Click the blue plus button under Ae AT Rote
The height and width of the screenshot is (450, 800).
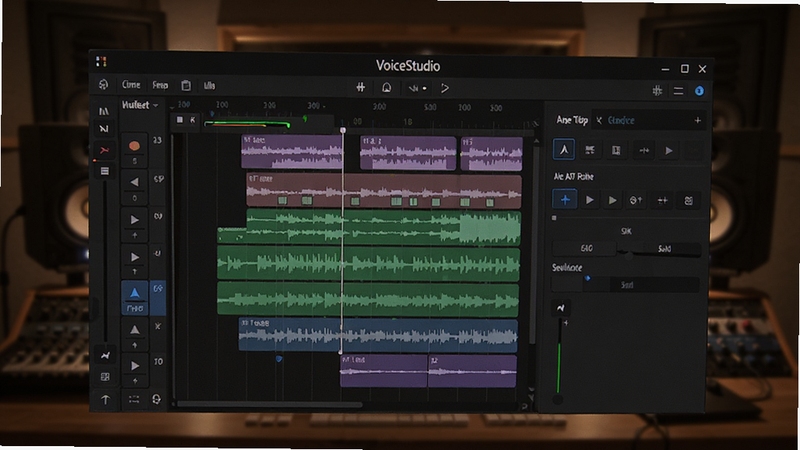coord(565,199)
